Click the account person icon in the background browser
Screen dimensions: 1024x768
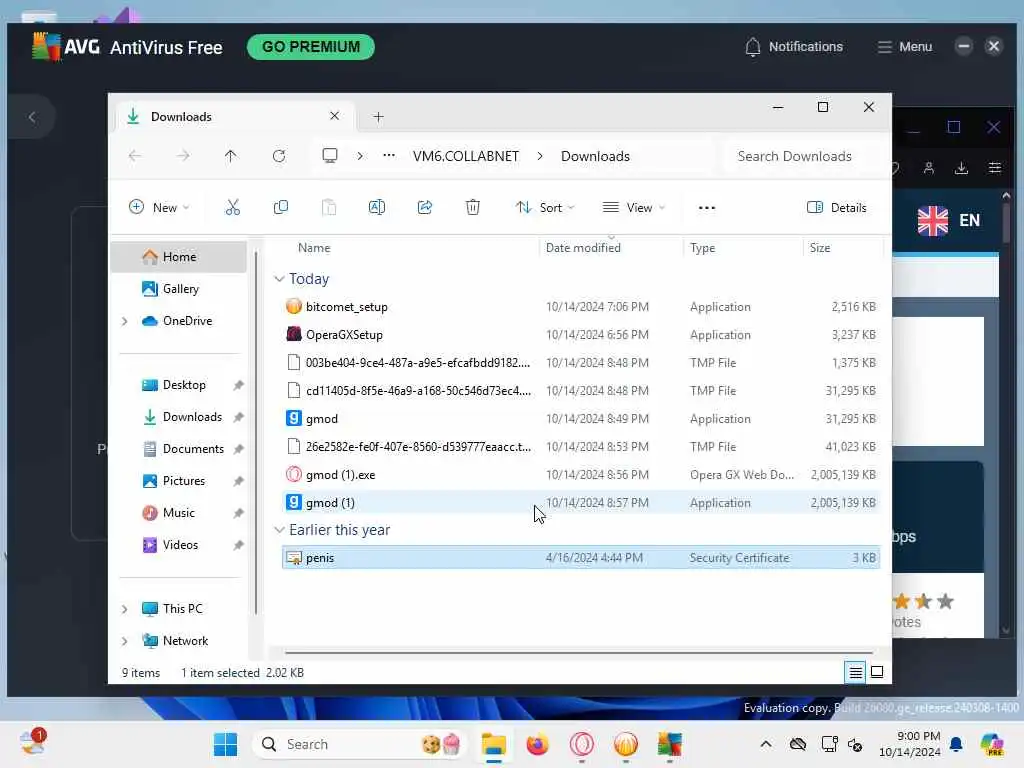click(929, 168)
